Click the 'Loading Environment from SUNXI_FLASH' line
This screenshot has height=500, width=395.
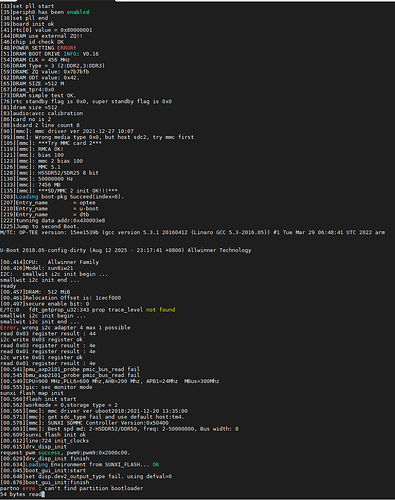tap(80, 464)
